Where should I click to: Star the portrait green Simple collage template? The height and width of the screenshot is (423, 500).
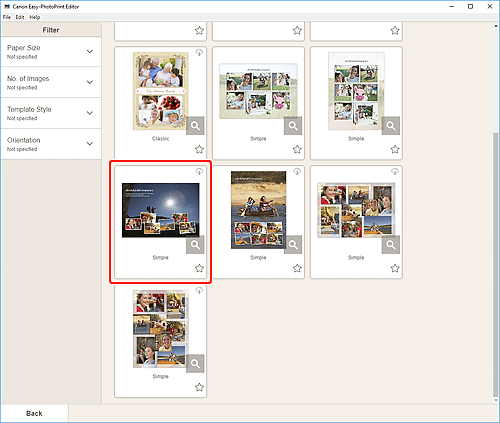click(x=395, y=149)
